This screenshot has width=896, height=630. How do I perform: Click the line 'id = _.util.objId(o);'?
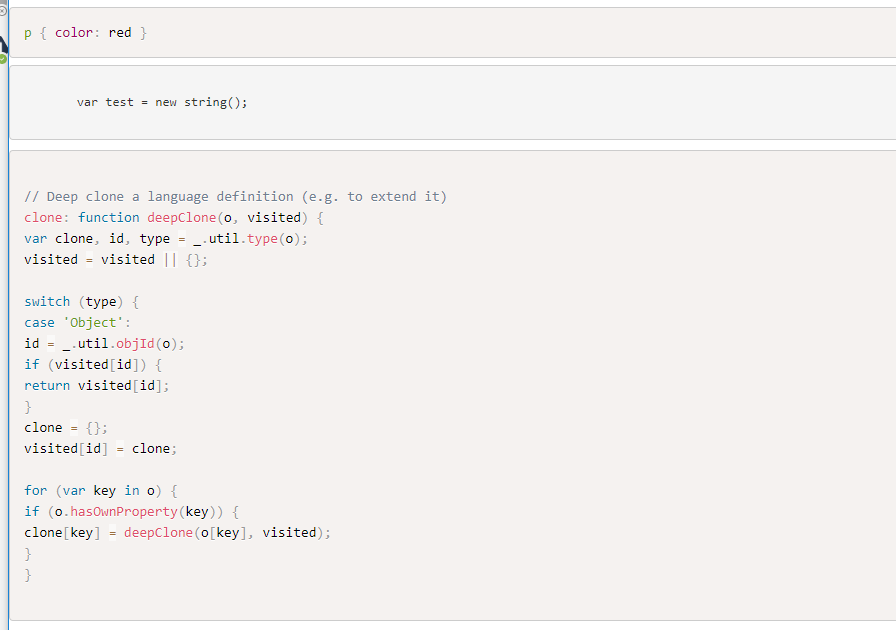pos(105,344)
